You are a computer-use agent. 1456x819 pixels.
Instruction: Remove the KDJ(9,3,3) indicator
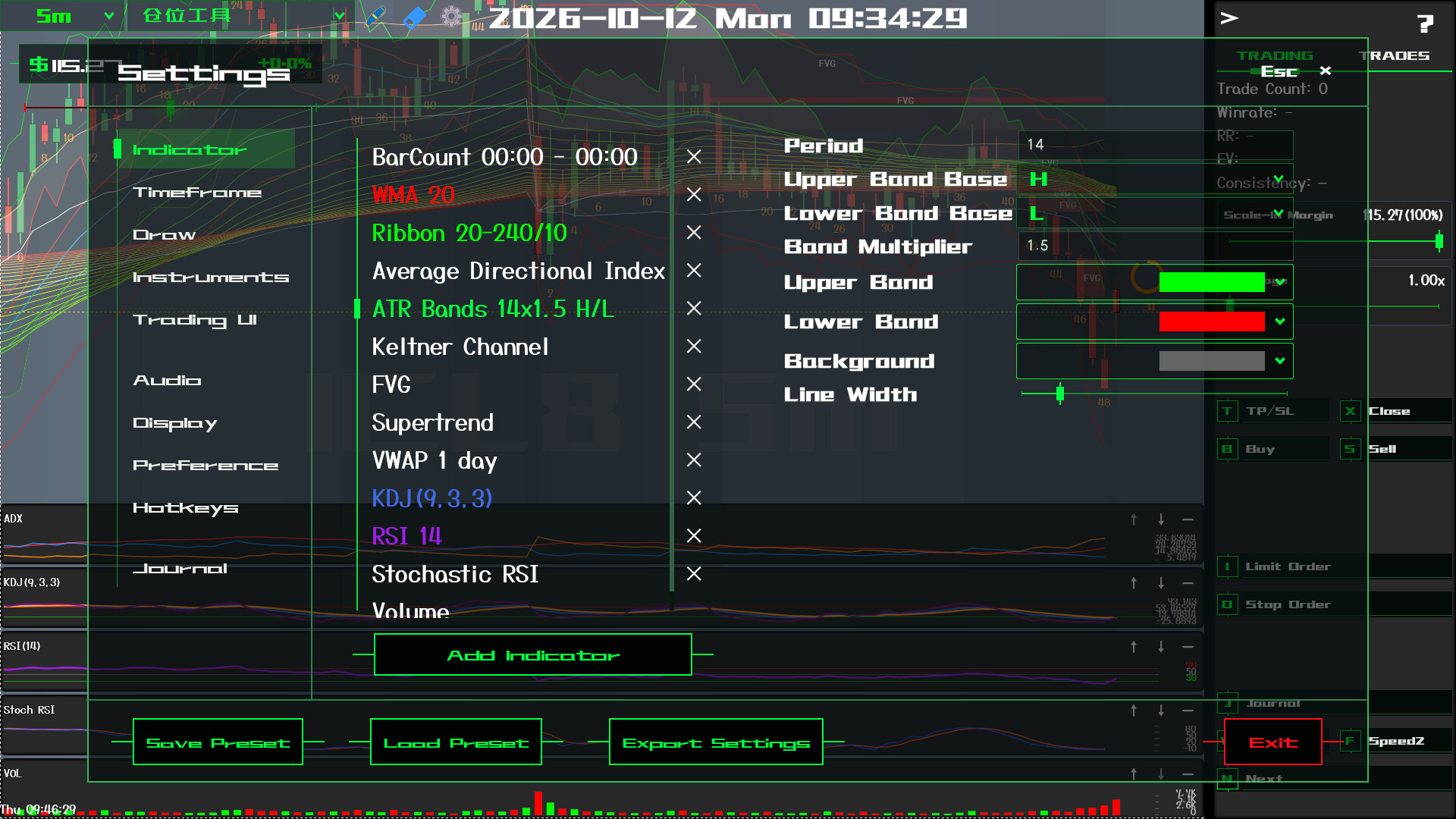(693, 498)
